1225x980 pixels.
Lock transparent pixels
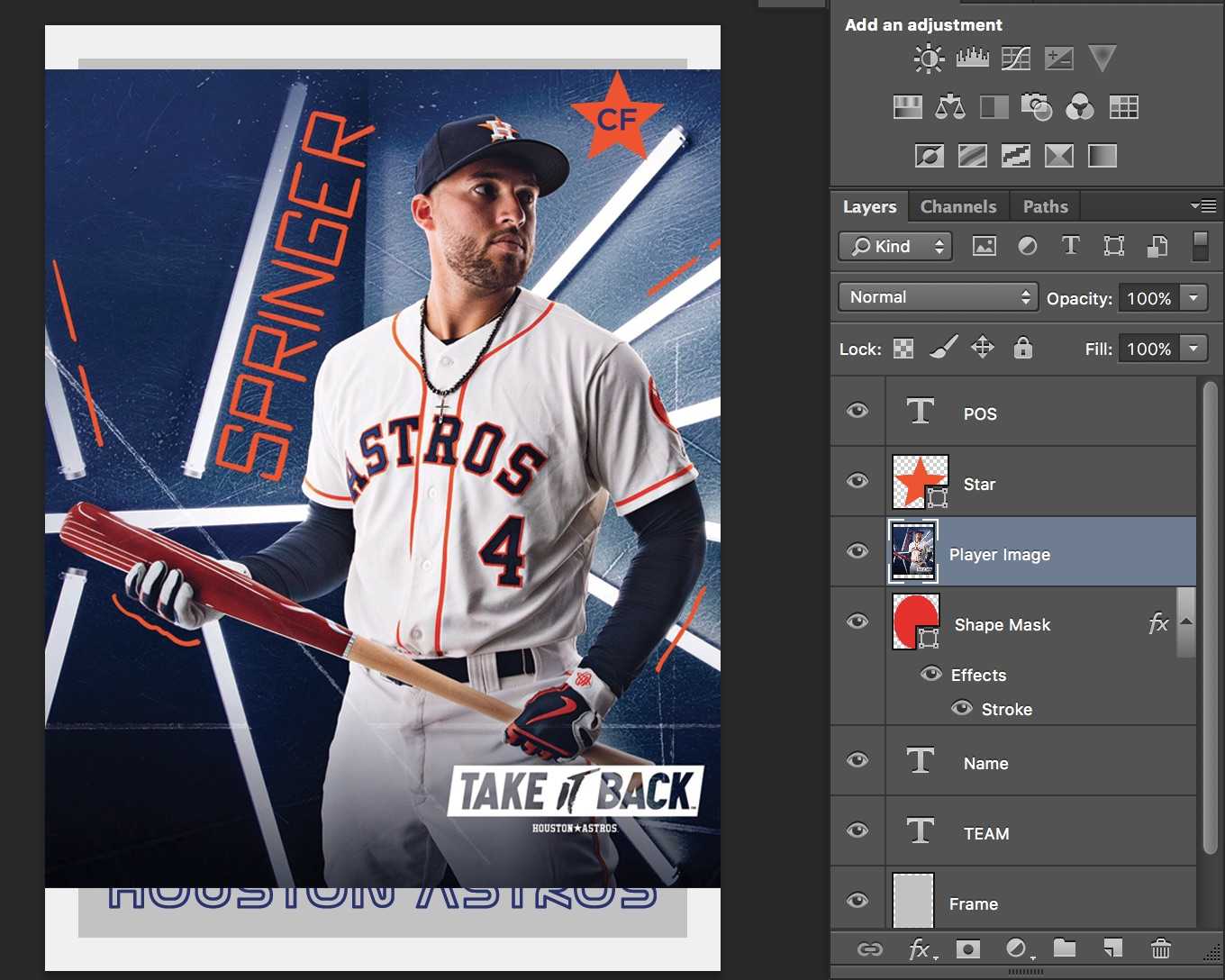[x=903, y=349]
